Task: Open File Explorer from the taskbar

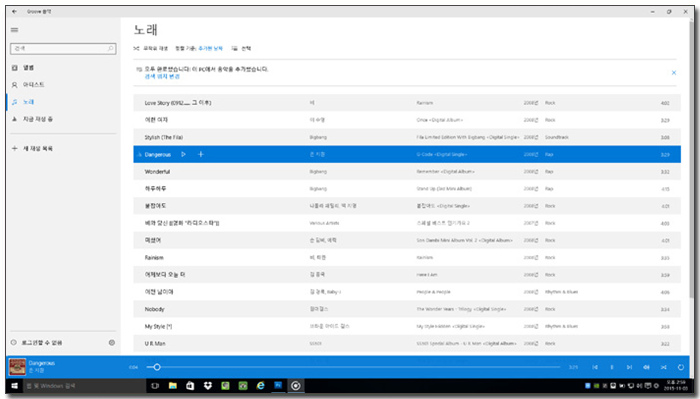Action: (x=173, y=386)
